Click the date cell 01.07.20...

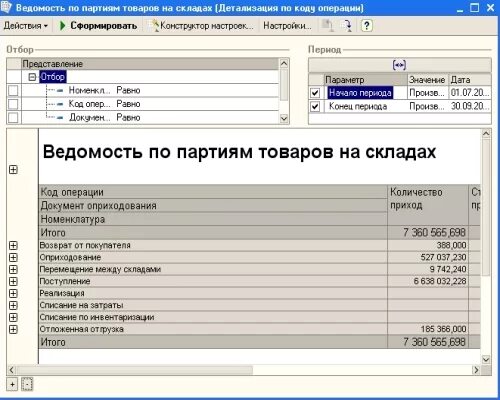(470, 93)
